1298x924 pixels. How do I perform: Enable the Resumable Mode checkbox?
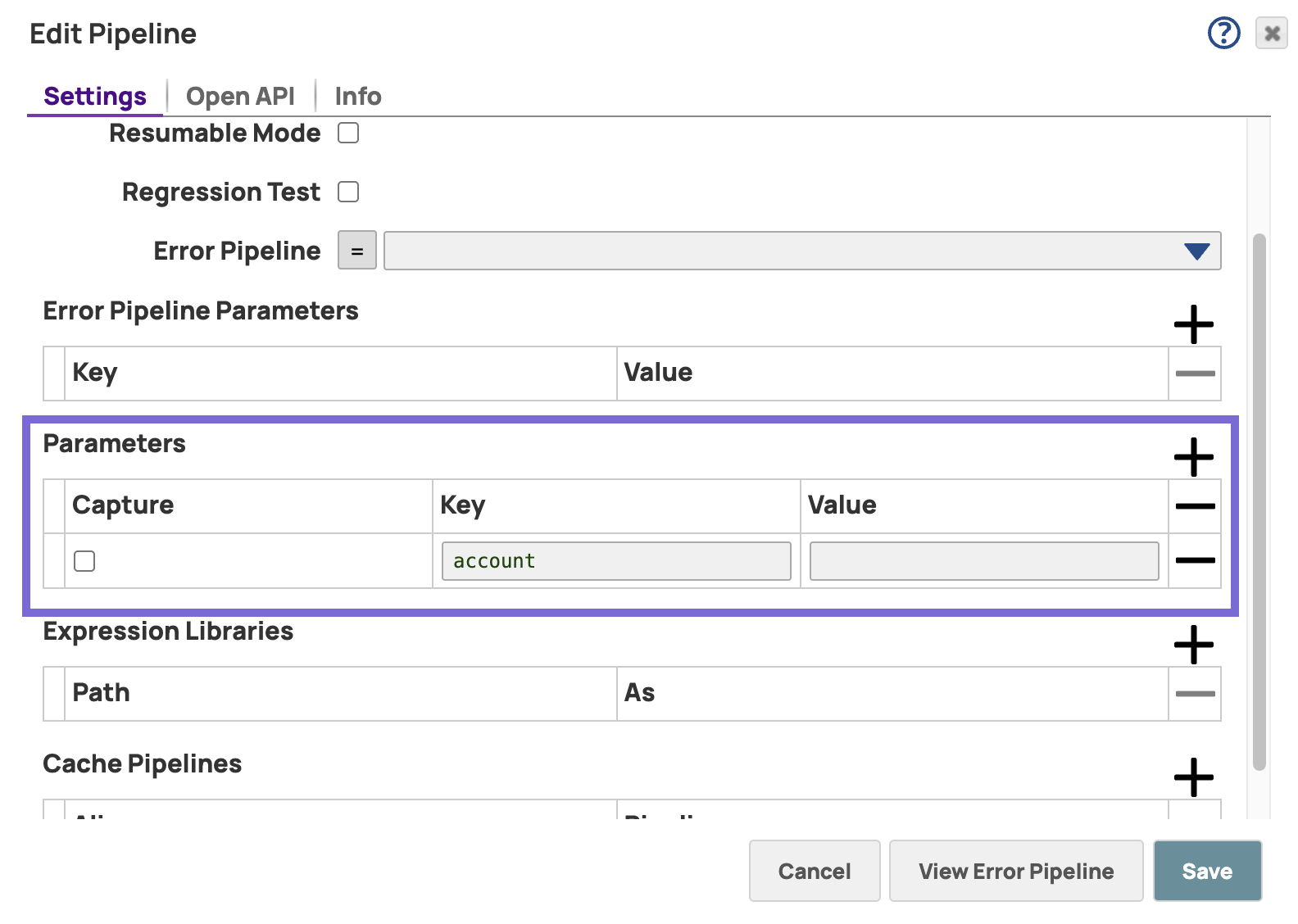pyautogui.click(x=348, y=133)
